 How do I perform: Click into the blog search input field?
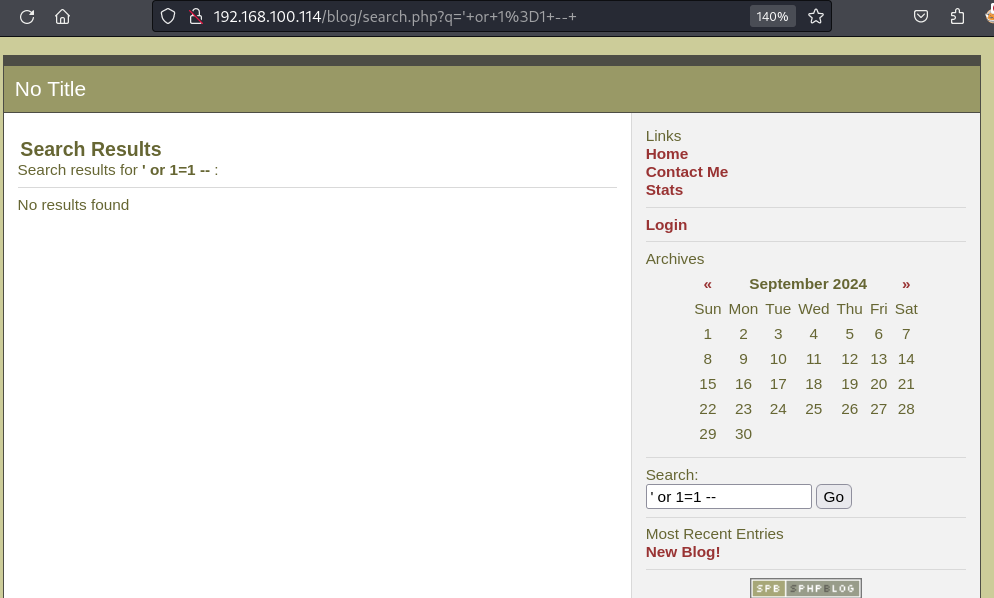728,497
